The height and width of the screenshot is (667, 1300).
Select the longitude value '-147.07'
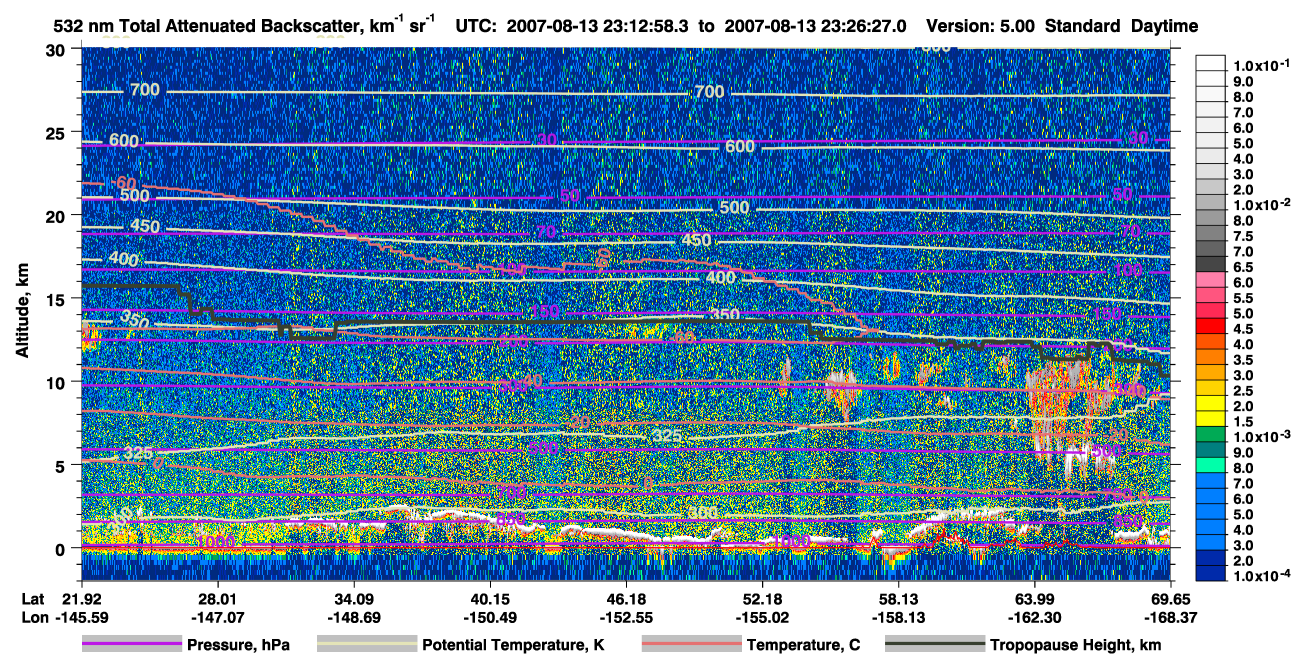pyautogui.click(x=217, y=617)
